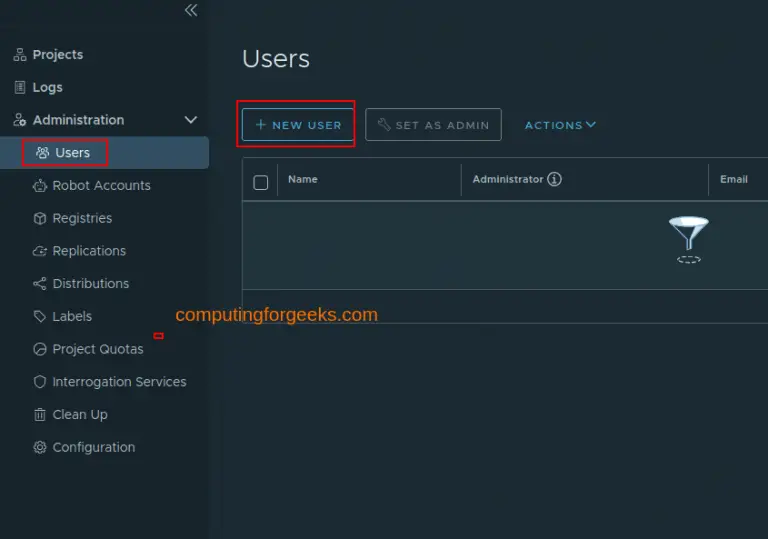Collapse the sidebar with double chevron
The image size is (768, 539).
coord(191,11)
